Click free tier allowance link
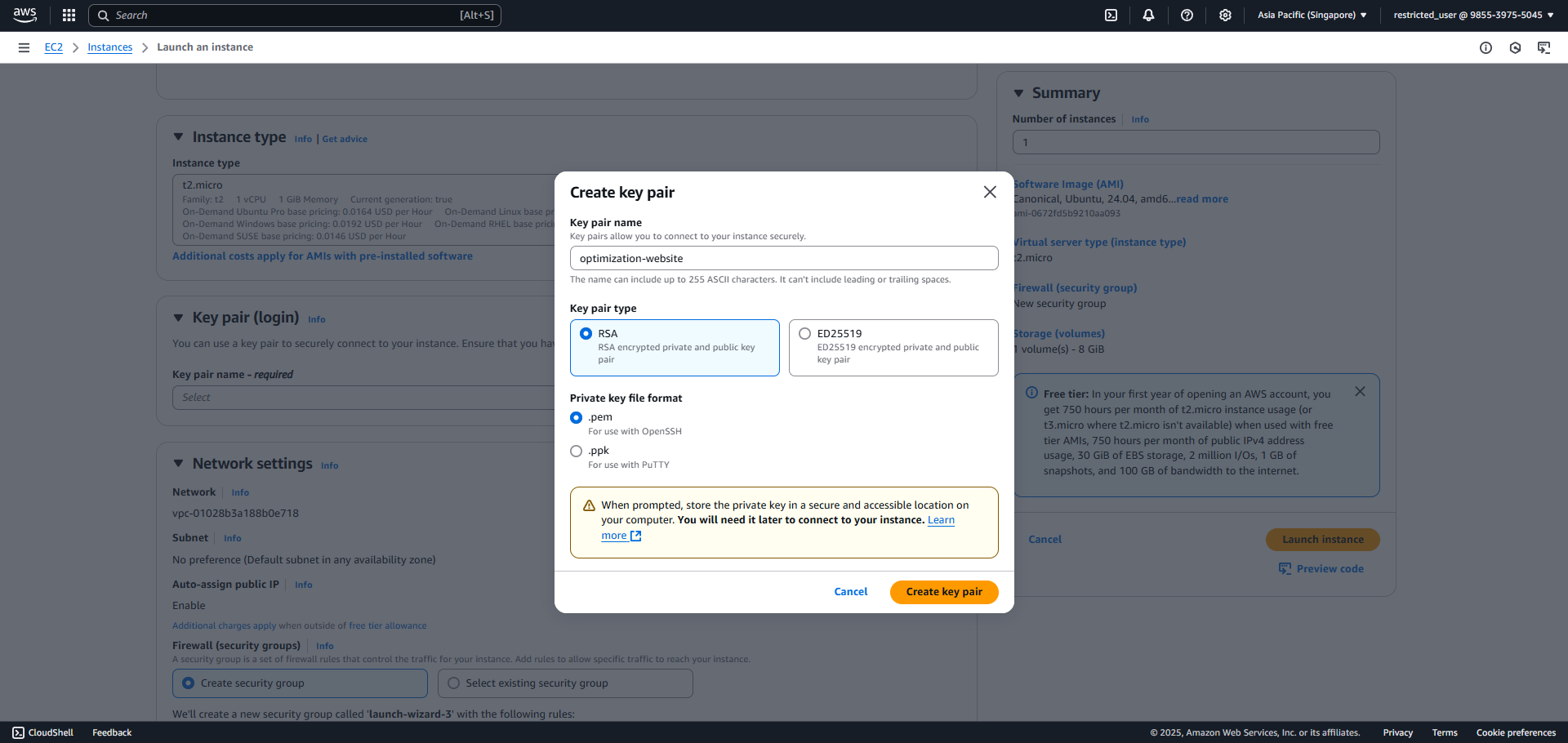The image size is (1568, 743). point(387,626)
